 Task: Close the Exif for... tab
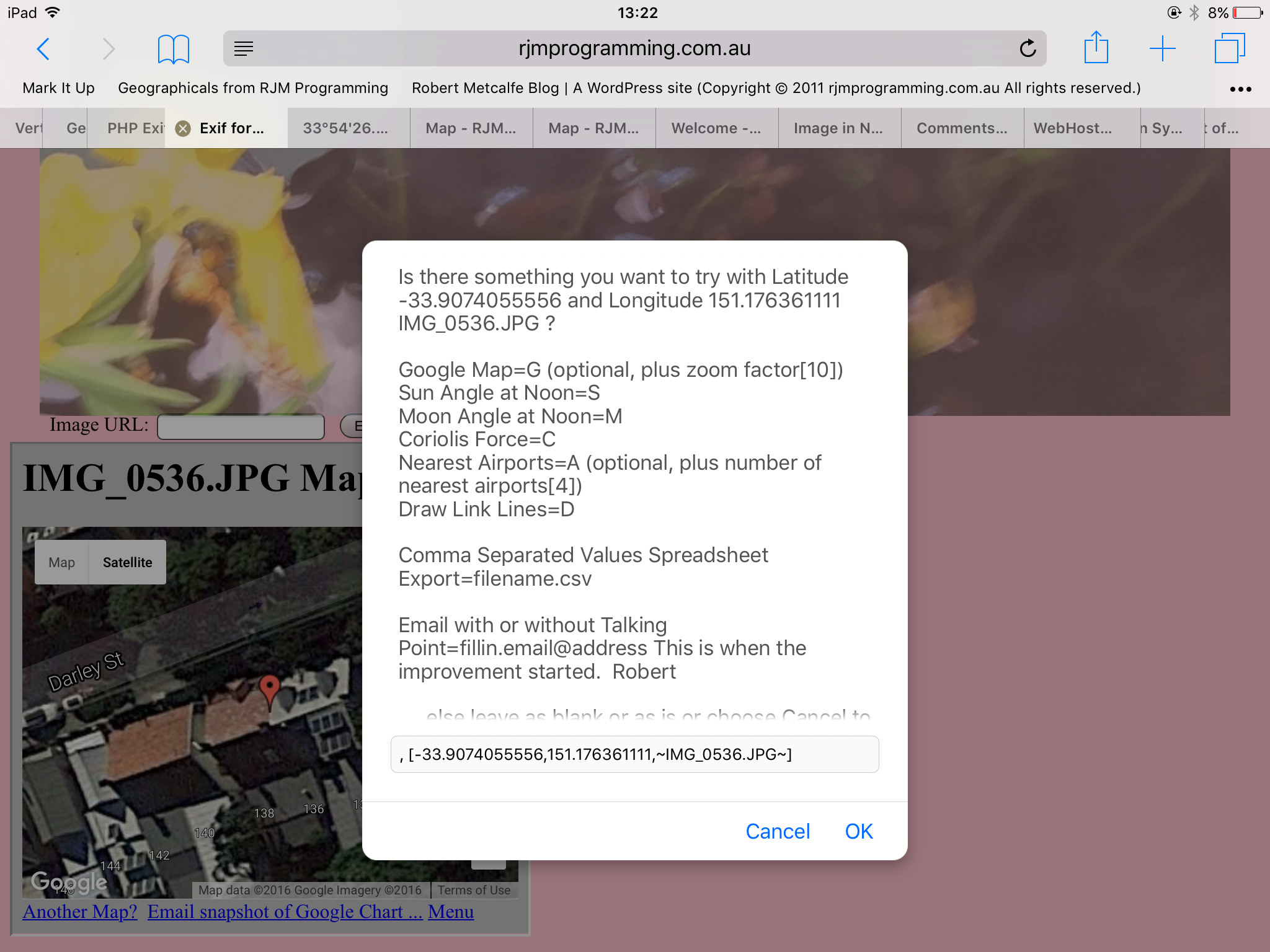click(183, 128)
